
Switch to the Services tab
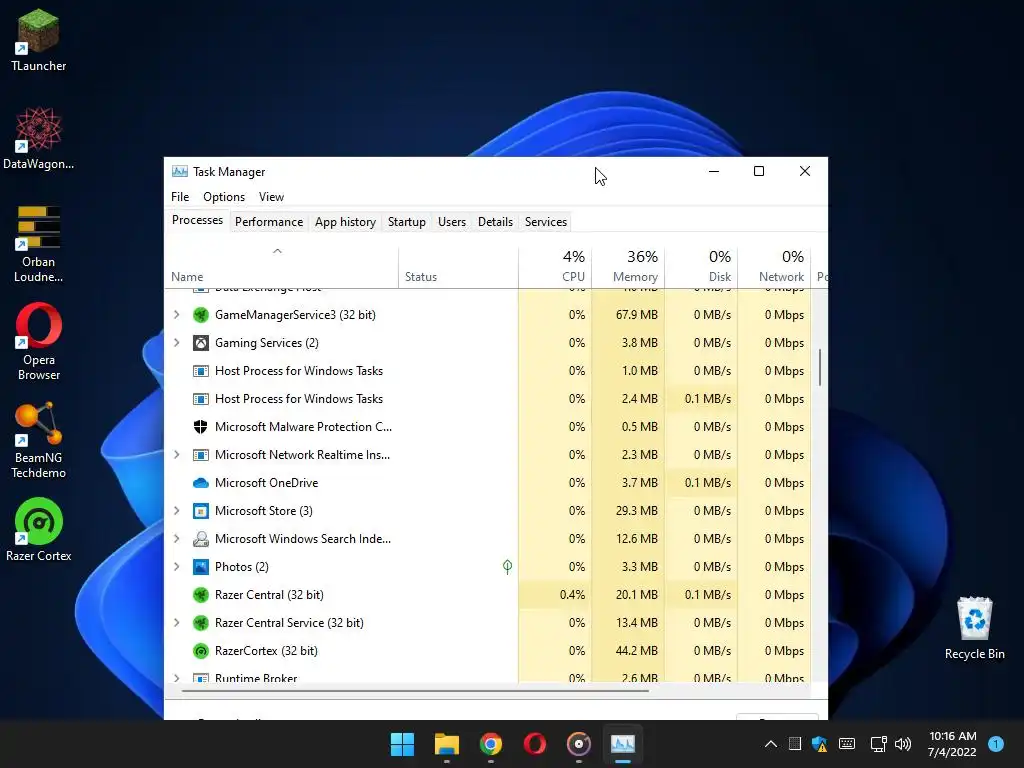546,222
